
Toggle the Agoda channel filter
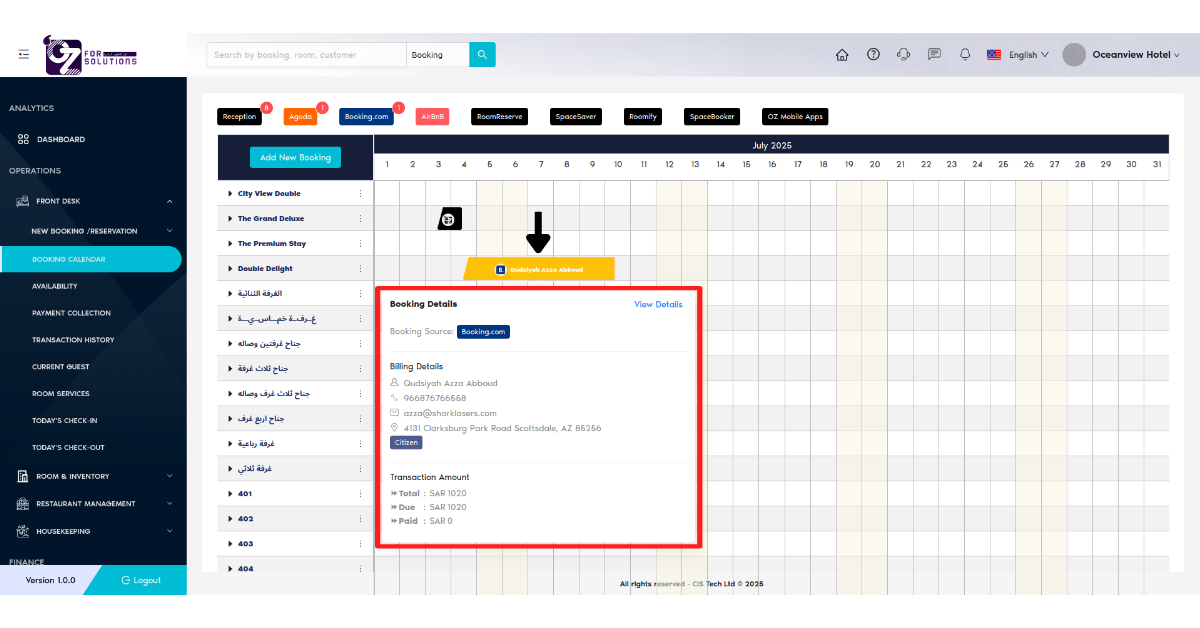pos(300,116)
